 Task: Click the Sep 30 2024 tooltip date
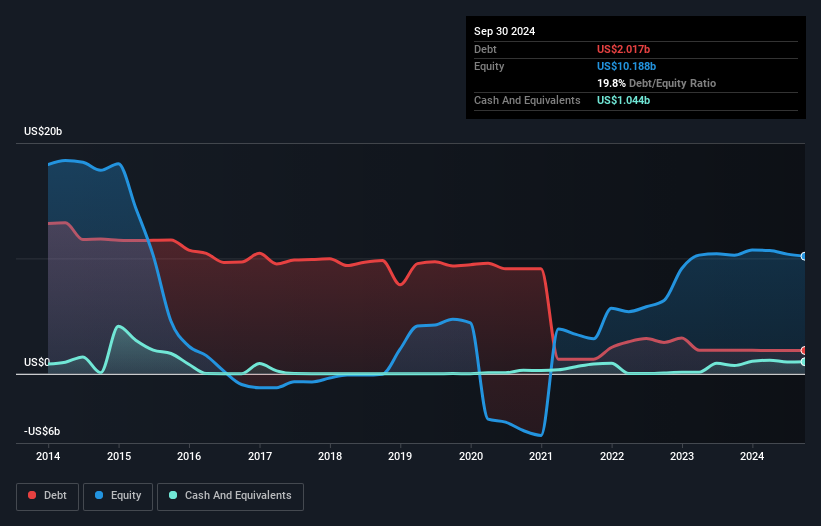(x=504, y=31)
